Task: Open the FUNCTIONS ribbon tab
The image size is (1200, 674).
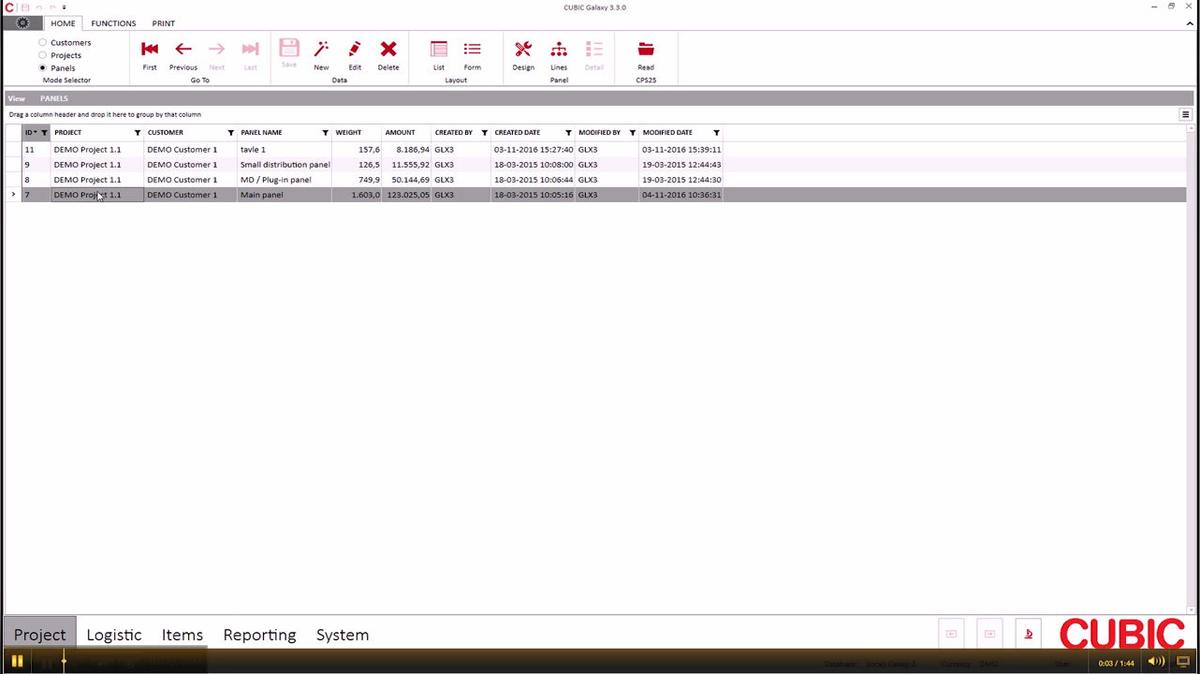Action: click(113, 23)
